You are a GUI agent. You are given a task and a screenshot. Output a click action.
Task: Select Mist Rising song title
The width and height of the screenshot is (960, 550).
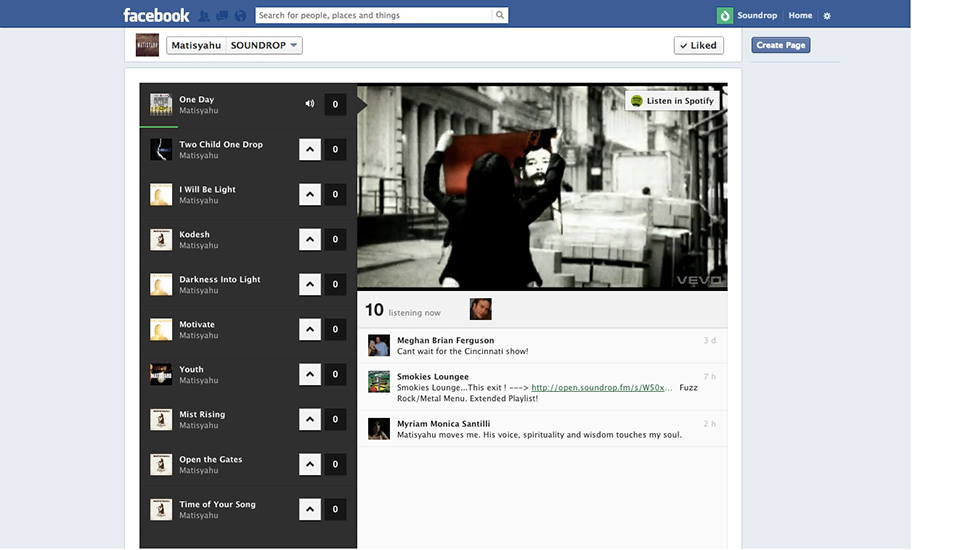(202, 415)
